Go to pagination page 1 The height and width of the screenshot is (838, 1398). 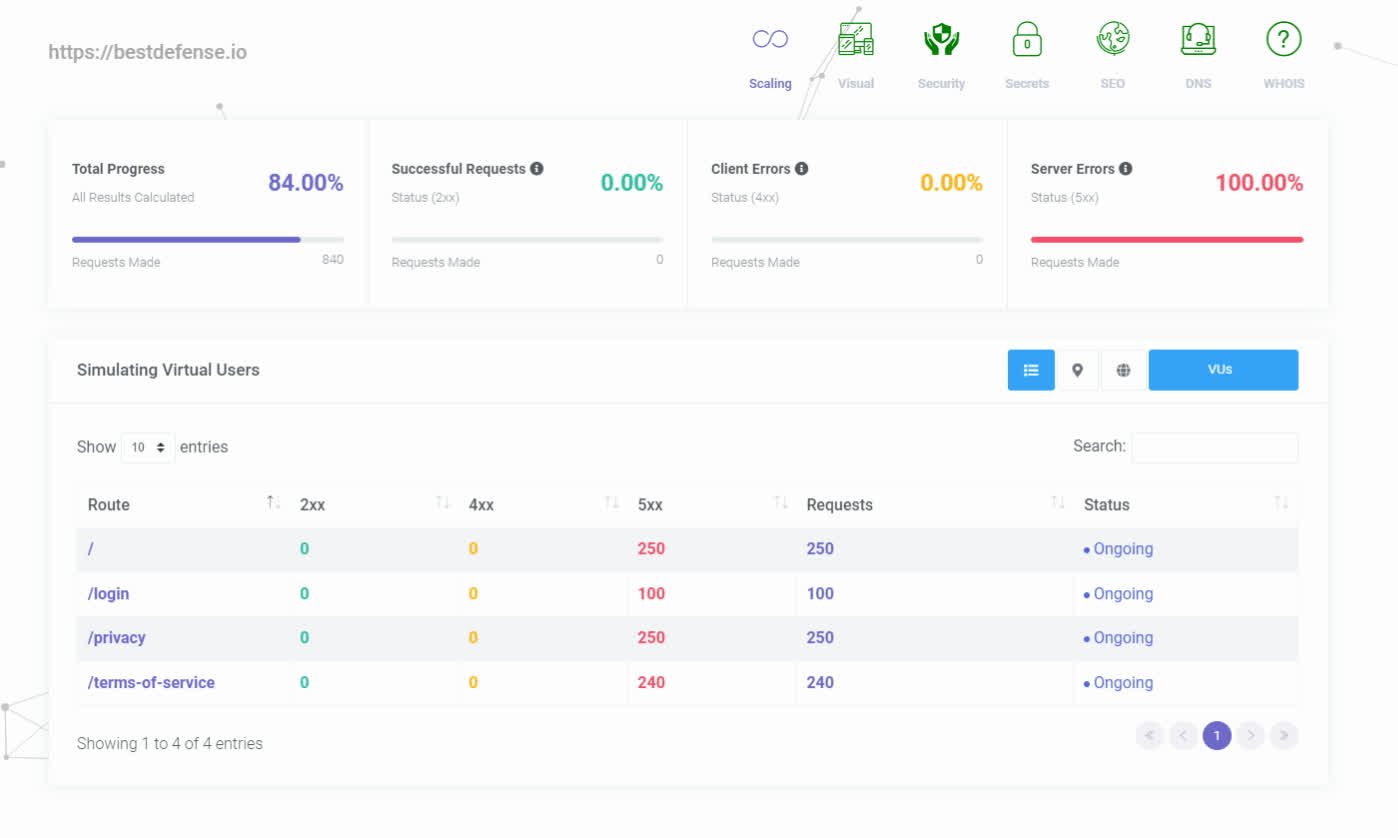tap(1216, 736)
